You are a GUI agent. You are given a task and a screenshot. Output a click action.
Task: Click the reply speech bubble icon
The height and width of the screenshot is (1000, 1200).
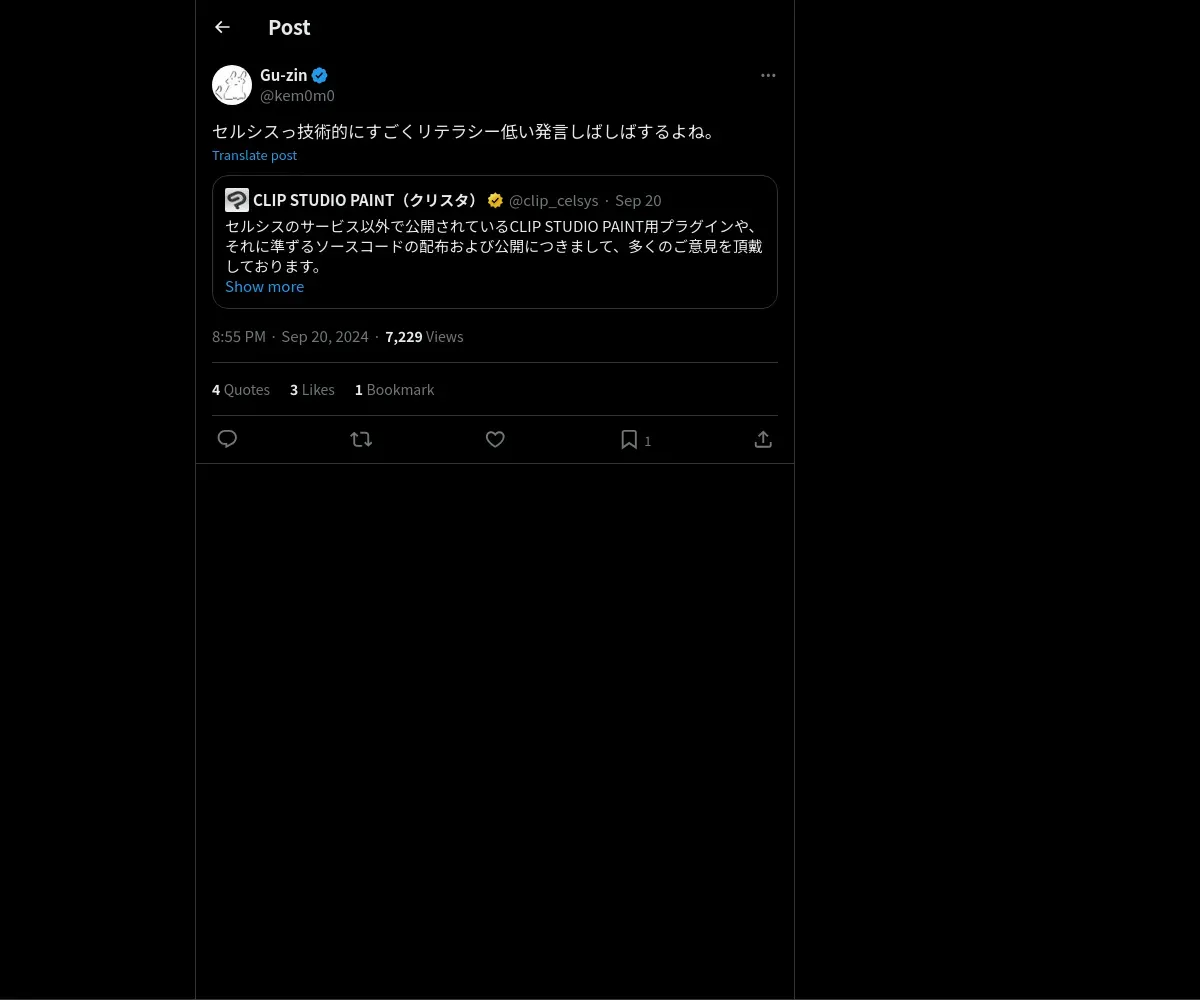(227, 439)
